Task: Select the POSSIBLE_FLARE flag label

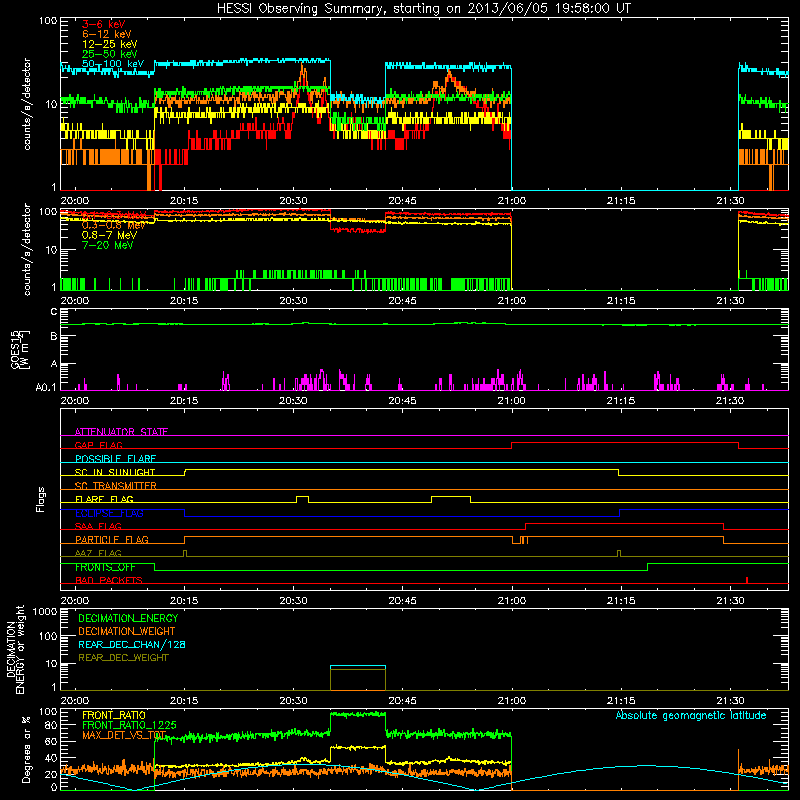Action: (x=115, y=459)
